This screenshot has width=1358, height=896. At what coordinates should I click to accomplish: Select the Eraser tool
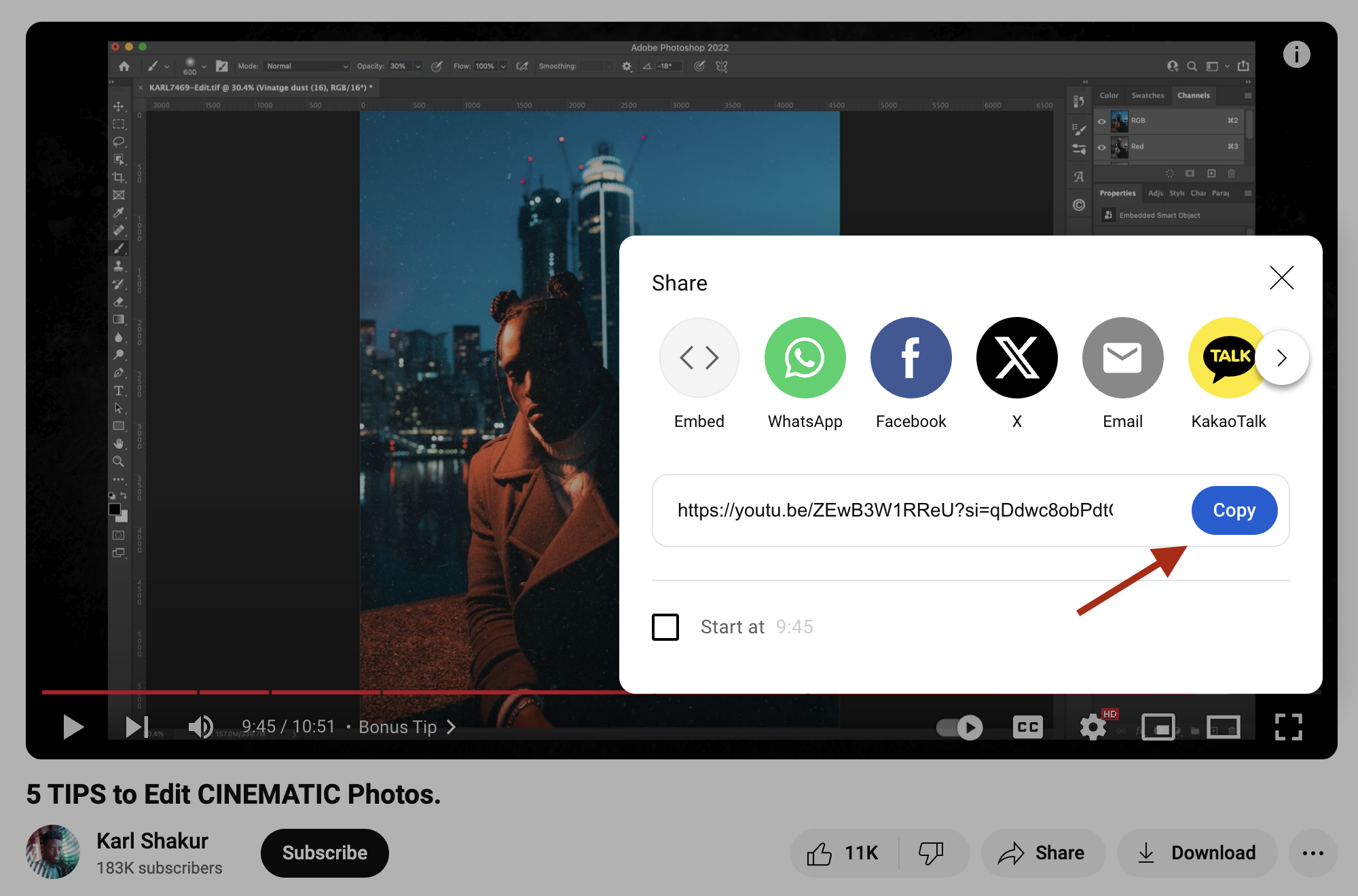119,301
